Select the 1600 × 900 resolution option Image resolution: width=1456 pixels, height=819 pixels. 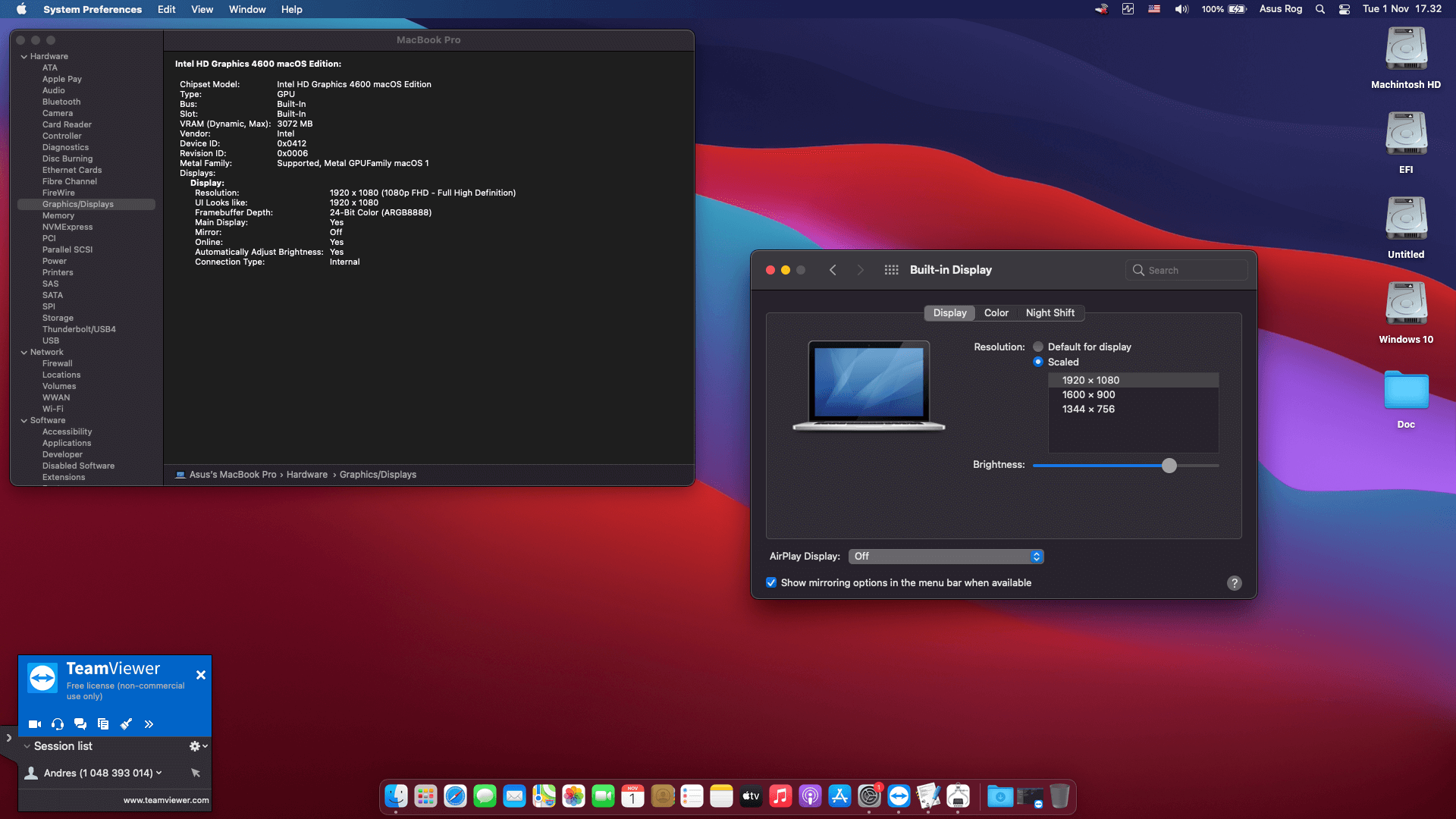1088,394
